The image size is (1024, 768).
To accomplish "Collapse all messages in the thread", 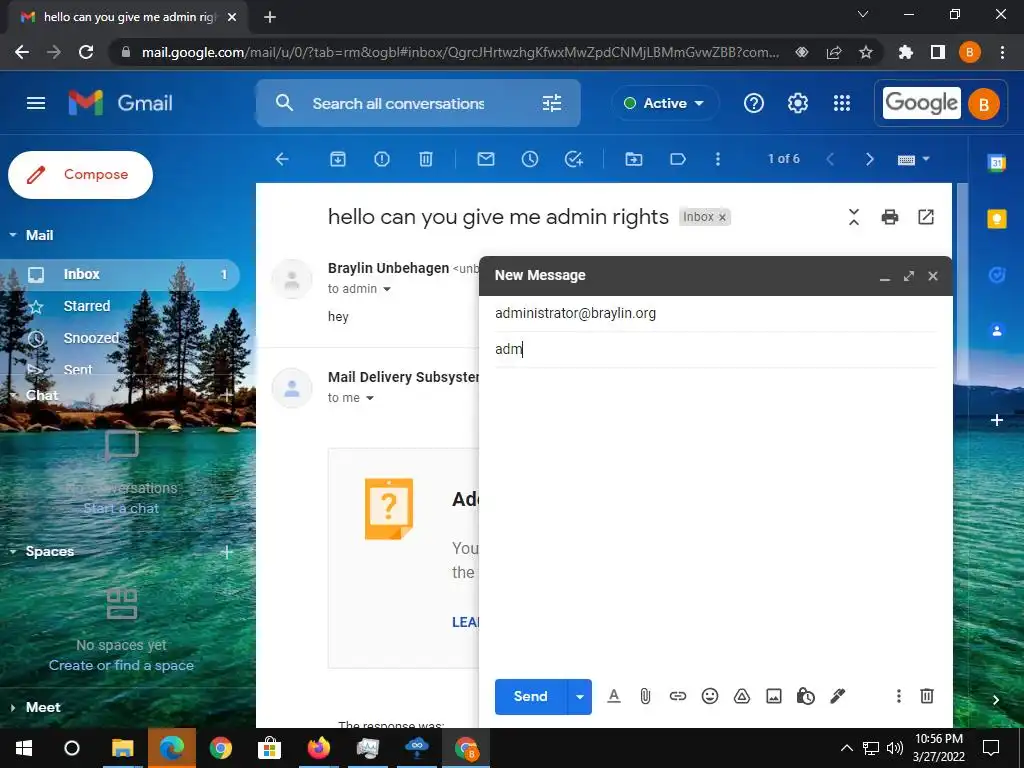I will tap(854, 217).
